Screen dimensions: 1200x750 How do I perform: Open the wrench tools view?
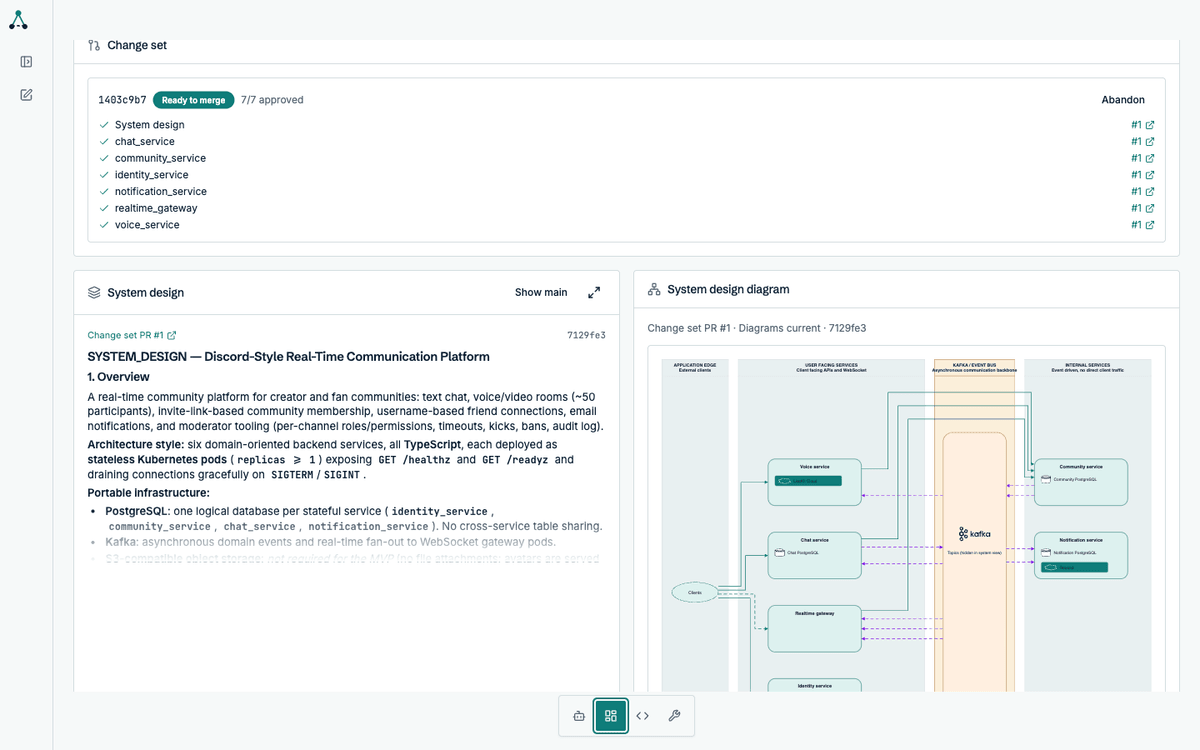pos(674,716)
